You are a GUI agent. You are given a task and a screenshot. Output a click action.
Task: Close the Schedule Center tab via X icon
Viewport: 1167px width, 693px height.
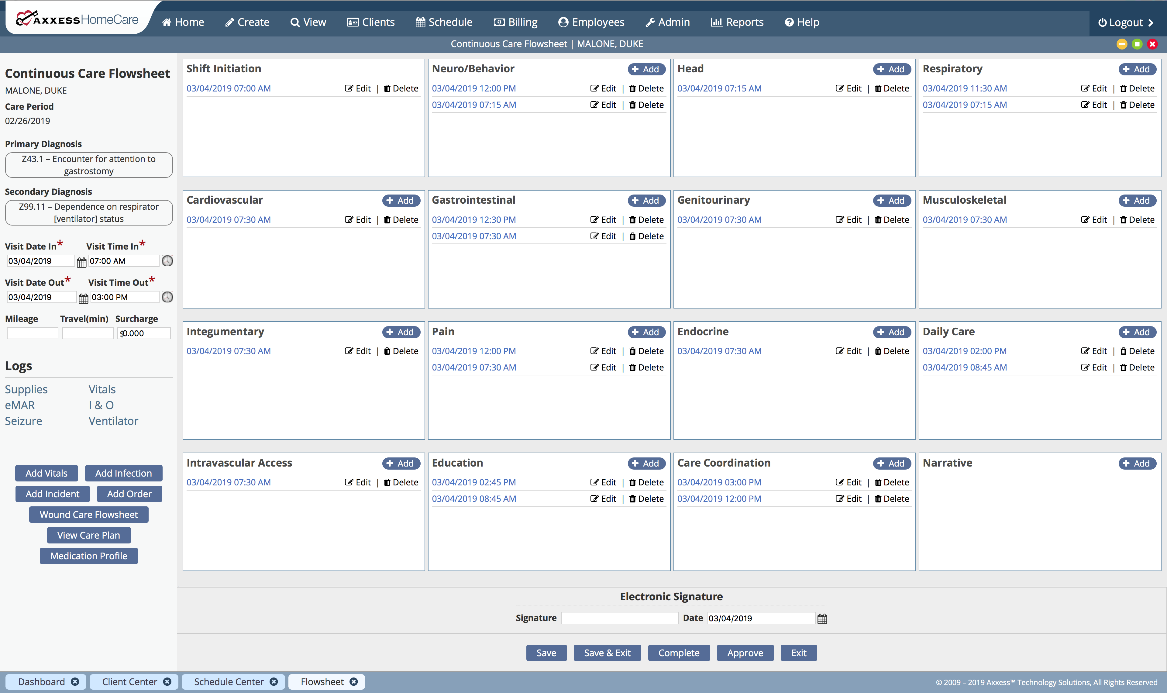pos(271,682)
